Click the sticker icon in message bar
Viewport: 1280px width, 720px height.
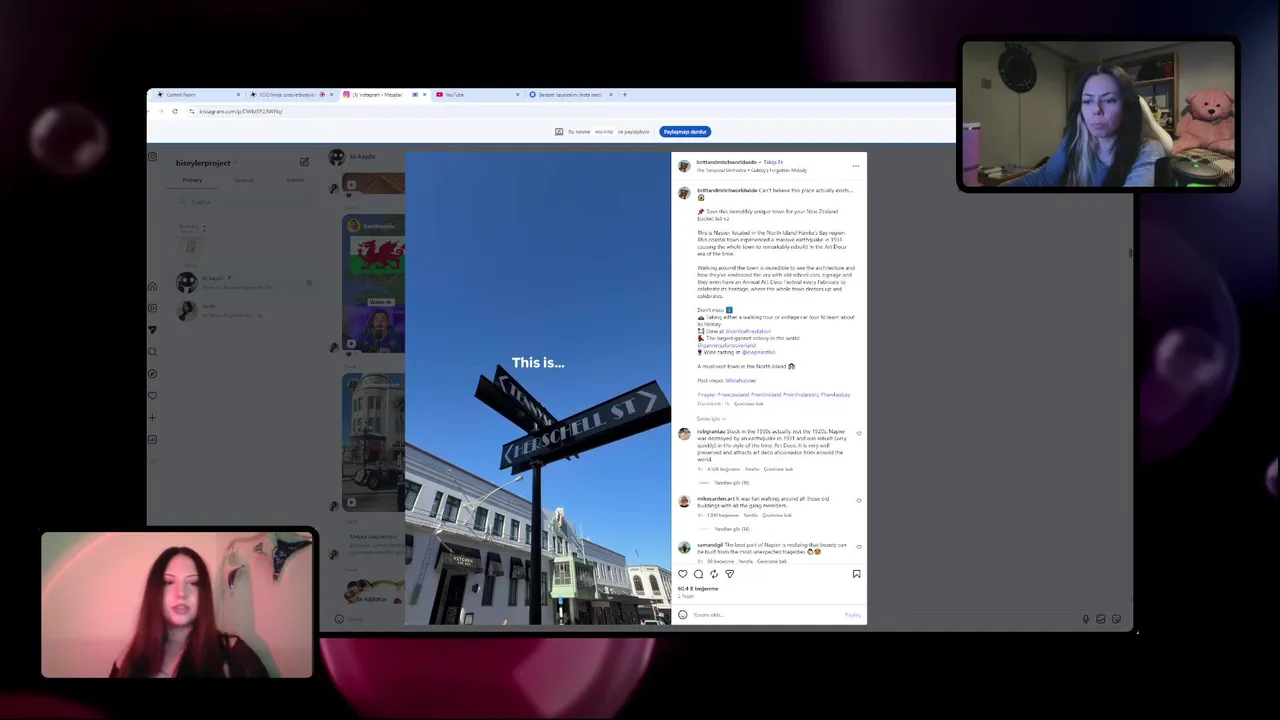pyautogui.click(x=1116, y=619)
